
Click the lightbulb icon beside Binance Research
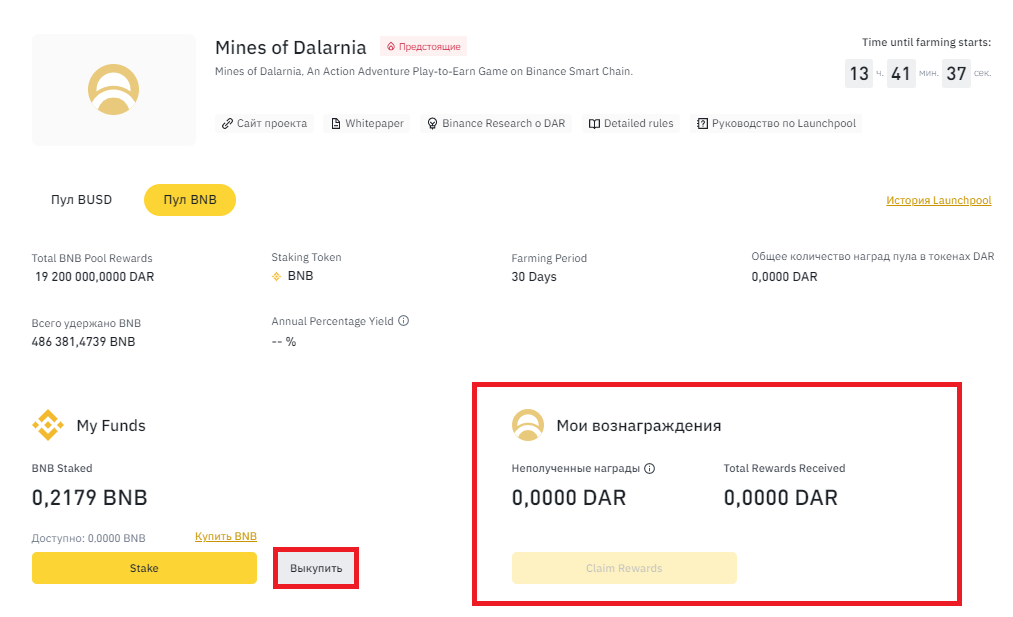432,123
